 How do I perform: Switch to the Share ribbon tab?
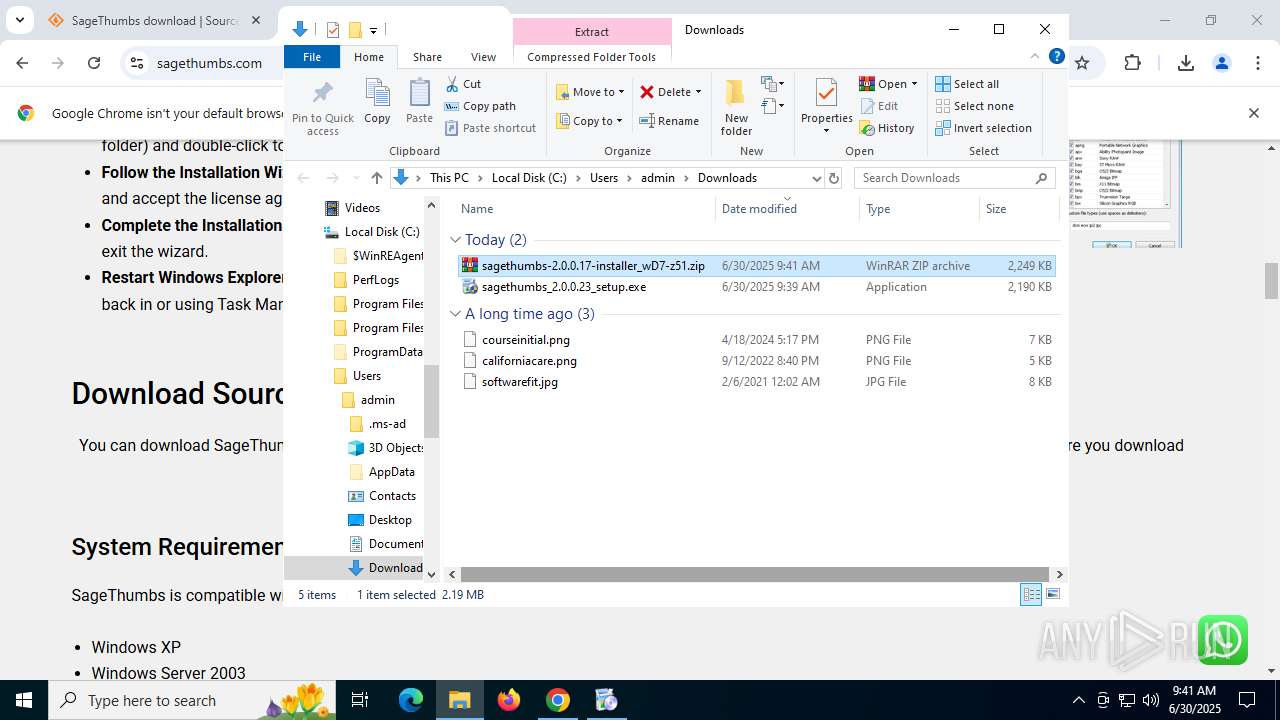427,57
